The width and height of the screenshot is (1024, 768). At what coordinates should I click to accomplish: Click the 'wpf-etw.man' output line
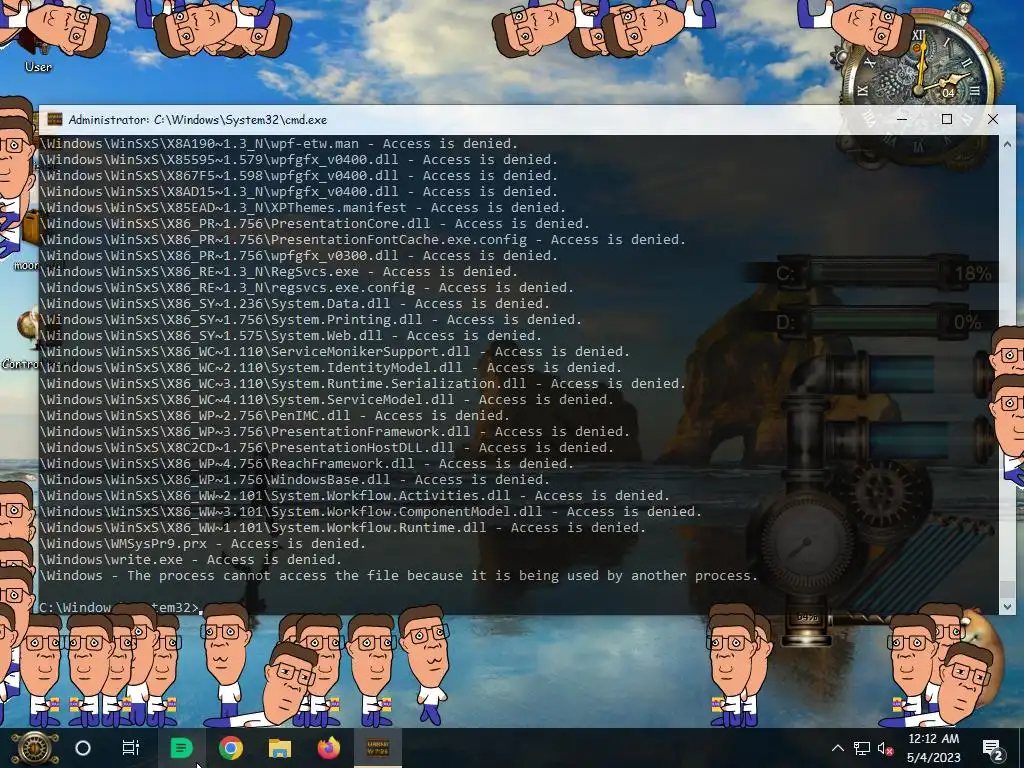click(280, 144)
